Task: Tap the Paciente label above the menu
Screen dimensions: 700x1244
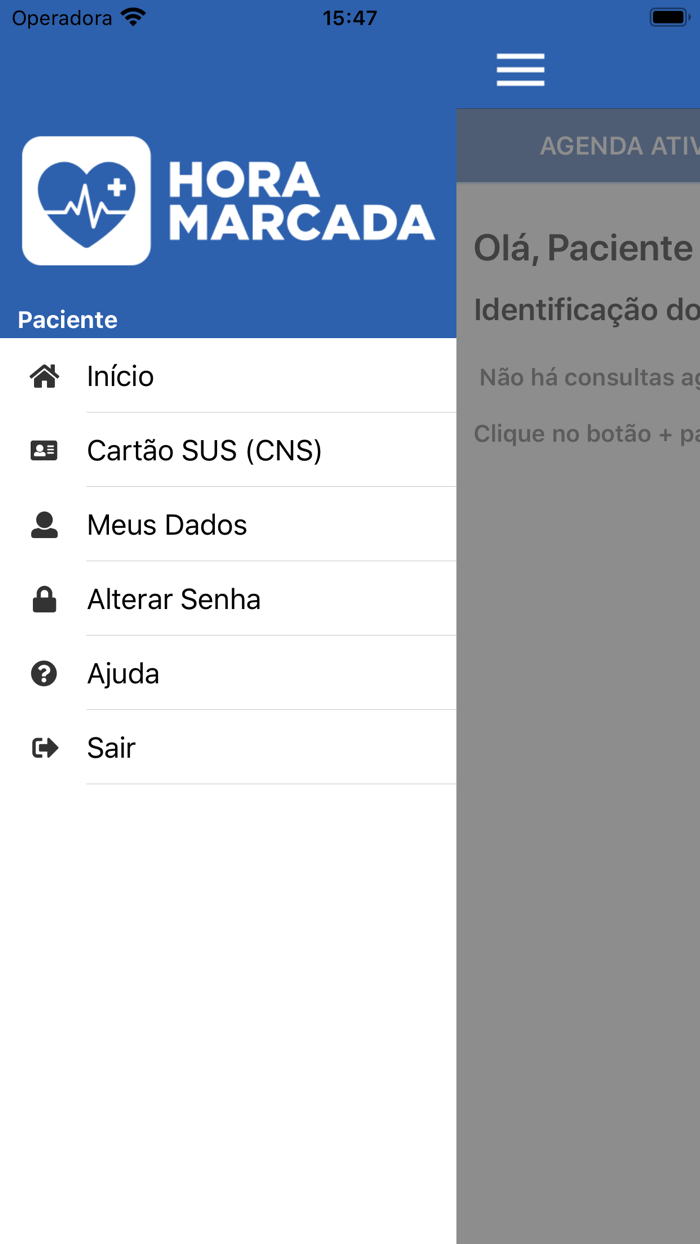Action: [x=66, y=319]
